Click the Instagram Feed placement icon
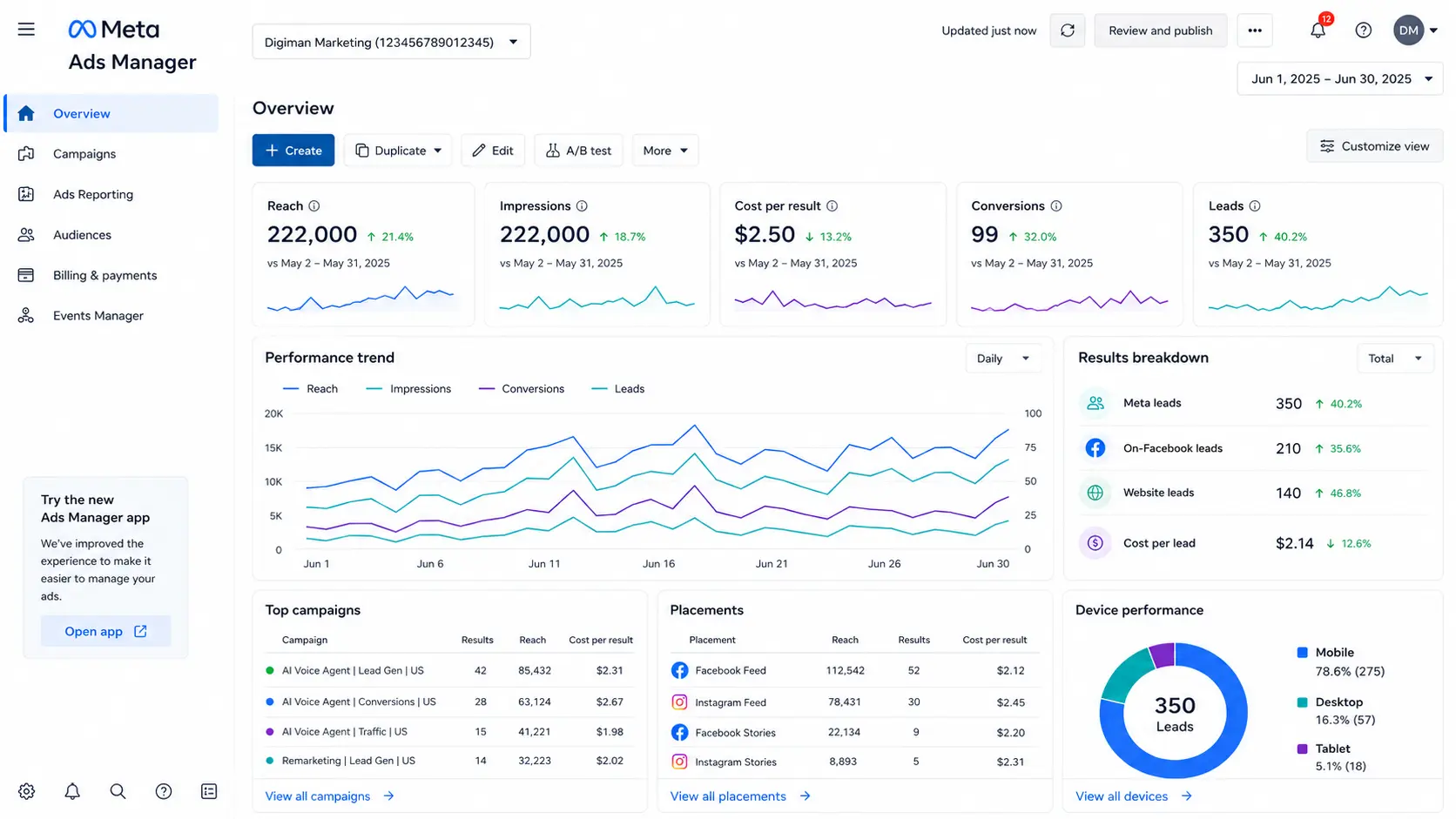Viewport: 1456px width, 819px height. (x=680, y=702)
